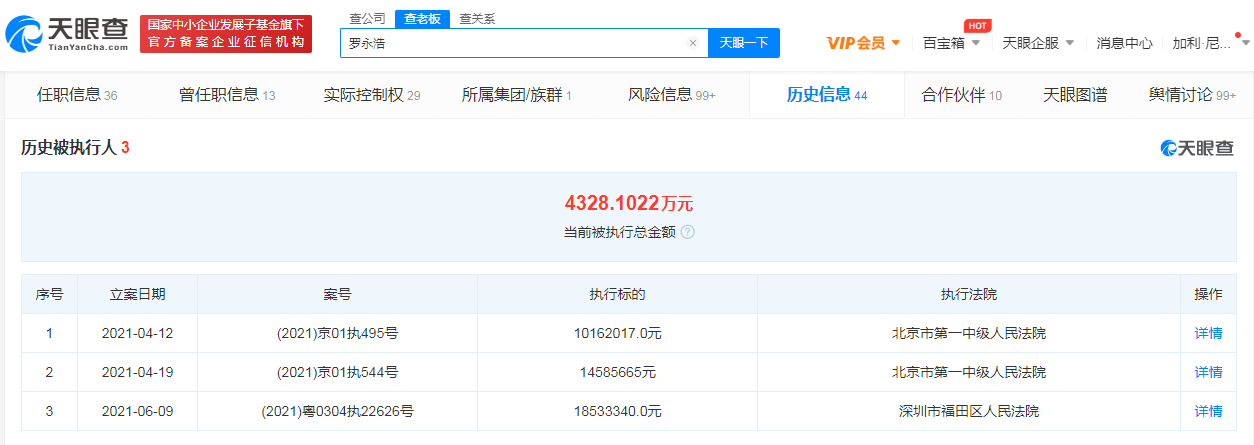Click amount 14585665元
1254x445 pixels.
point(617,372)
